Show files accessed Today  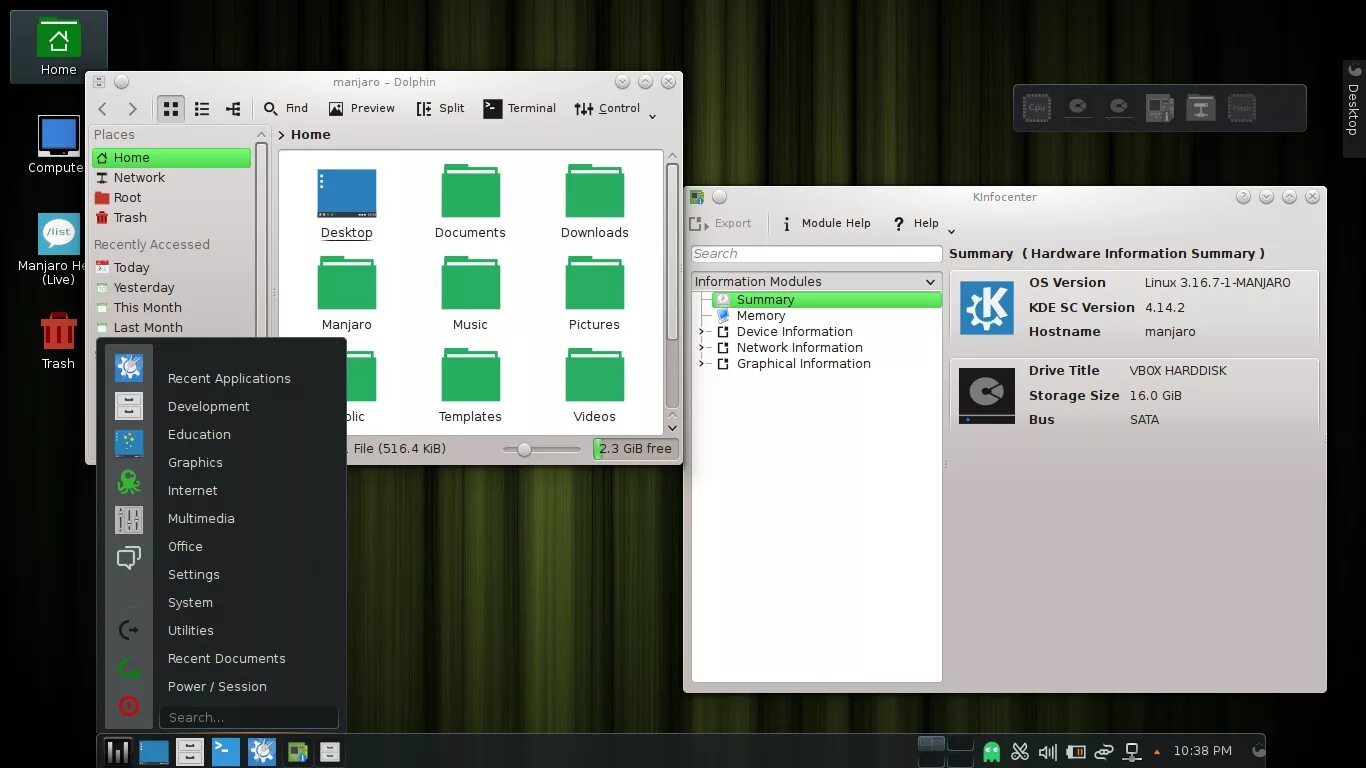pyautogui.click(x=171, y=268)
